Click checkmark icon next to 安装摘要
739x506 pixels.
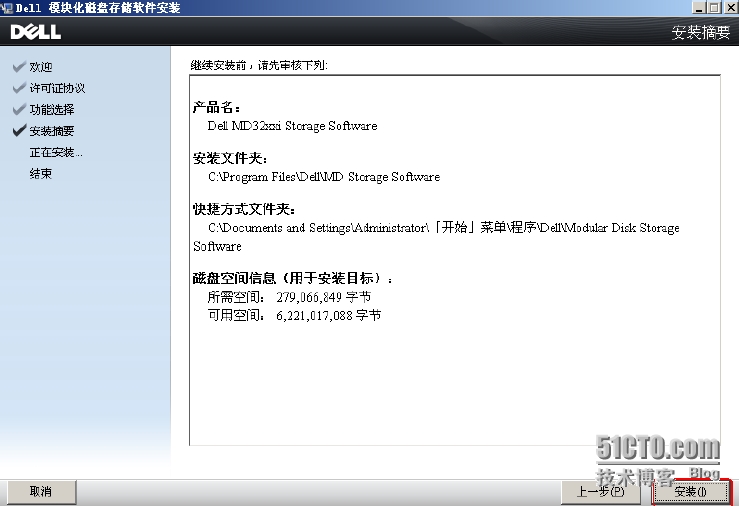(19, 131)
